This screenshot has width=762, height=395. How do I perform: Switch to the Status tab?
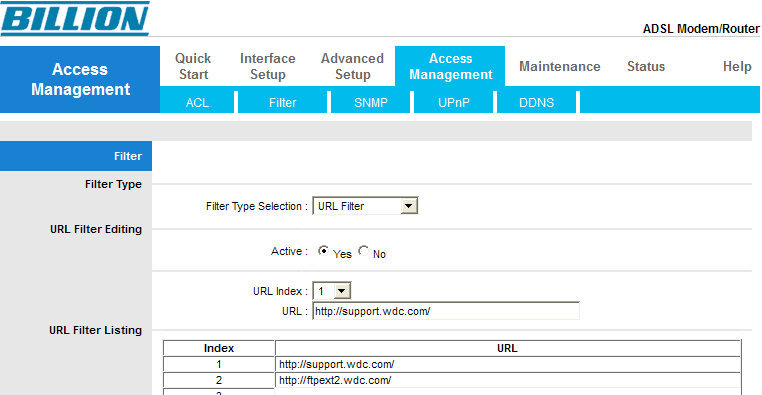pos(646,66)
